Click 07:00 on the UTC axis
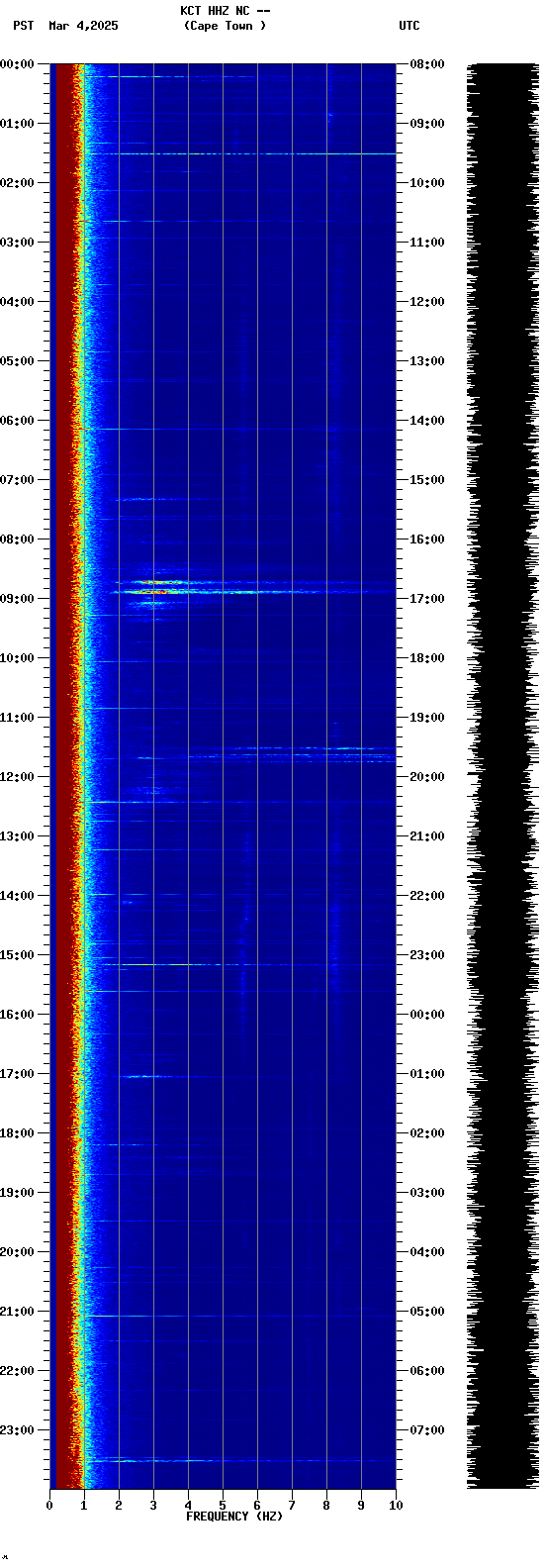546x1568 pixels. 427,1430
